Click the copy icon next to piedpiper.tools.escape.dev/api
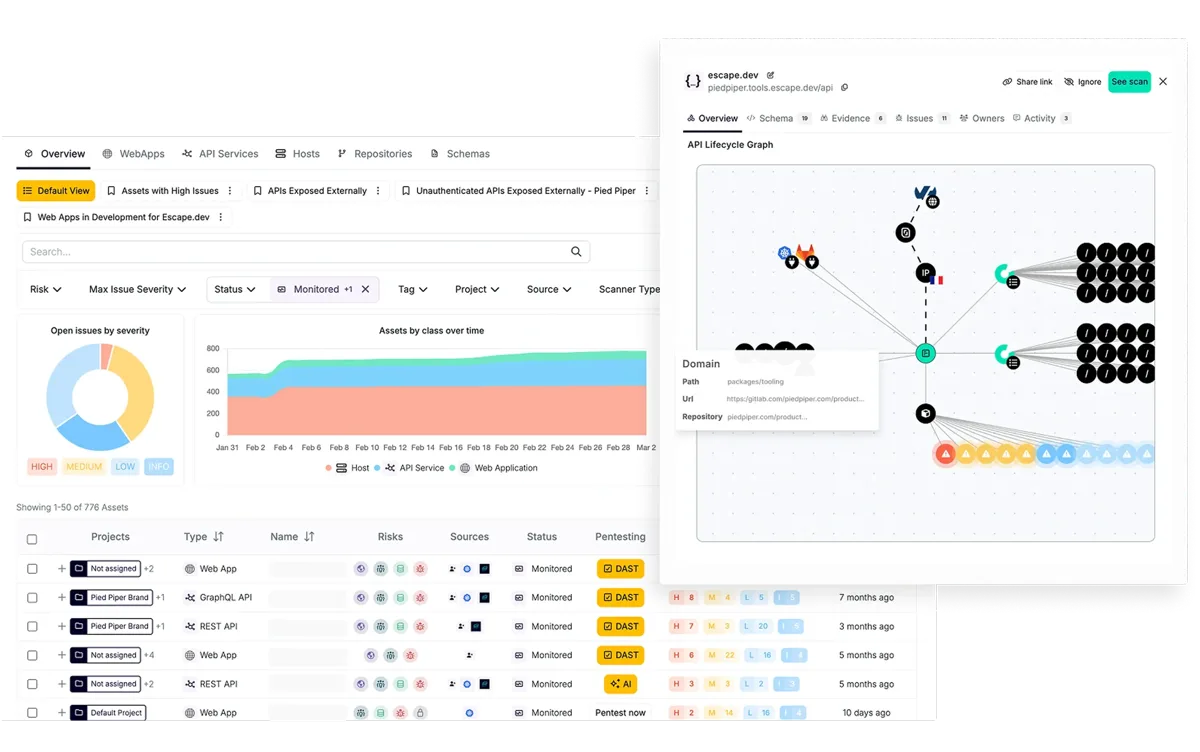Image resolution: width=1200 pixels, height=752 pixels. coord(843,87)
